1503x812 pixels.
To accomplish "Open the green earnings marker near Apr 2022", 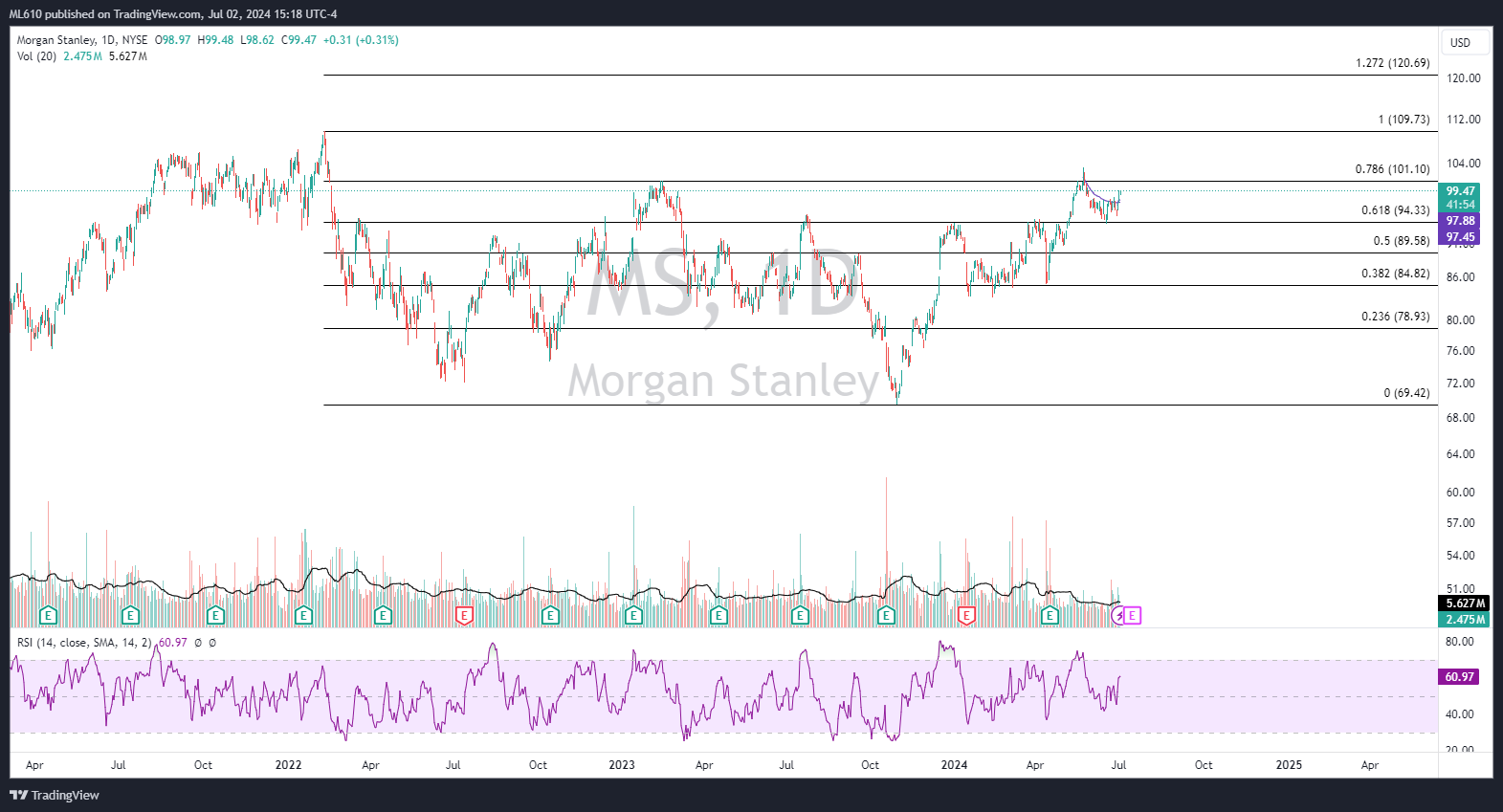I will [x=383, y=615].
